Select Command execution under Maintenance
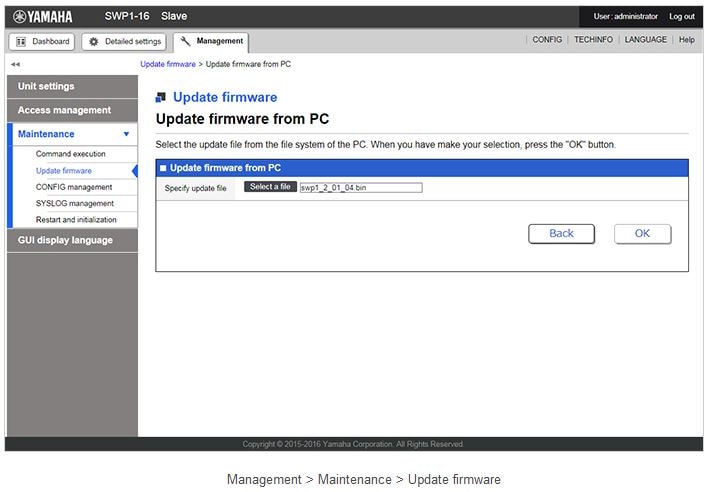708x492 pixels. (70, 154)
